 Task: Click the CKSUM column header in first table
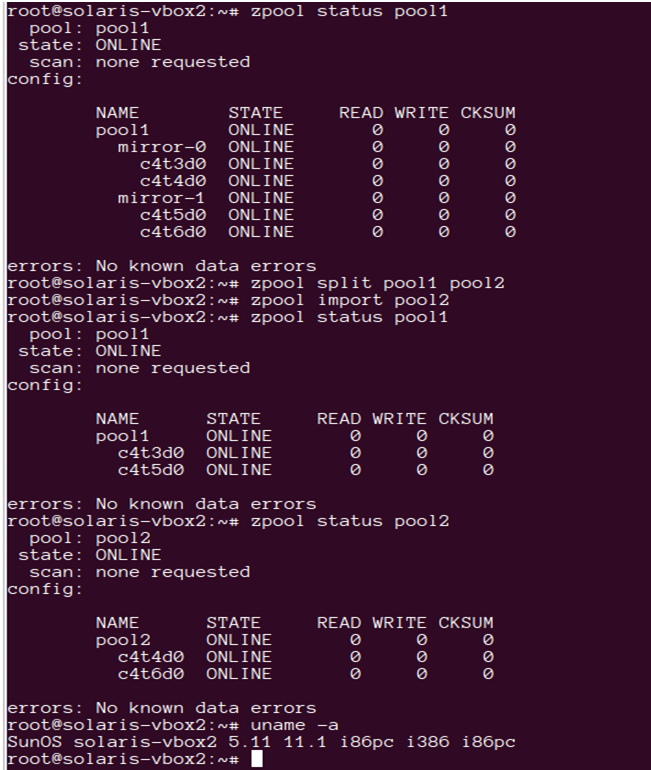pyautogui.click(x=488, y=112)
